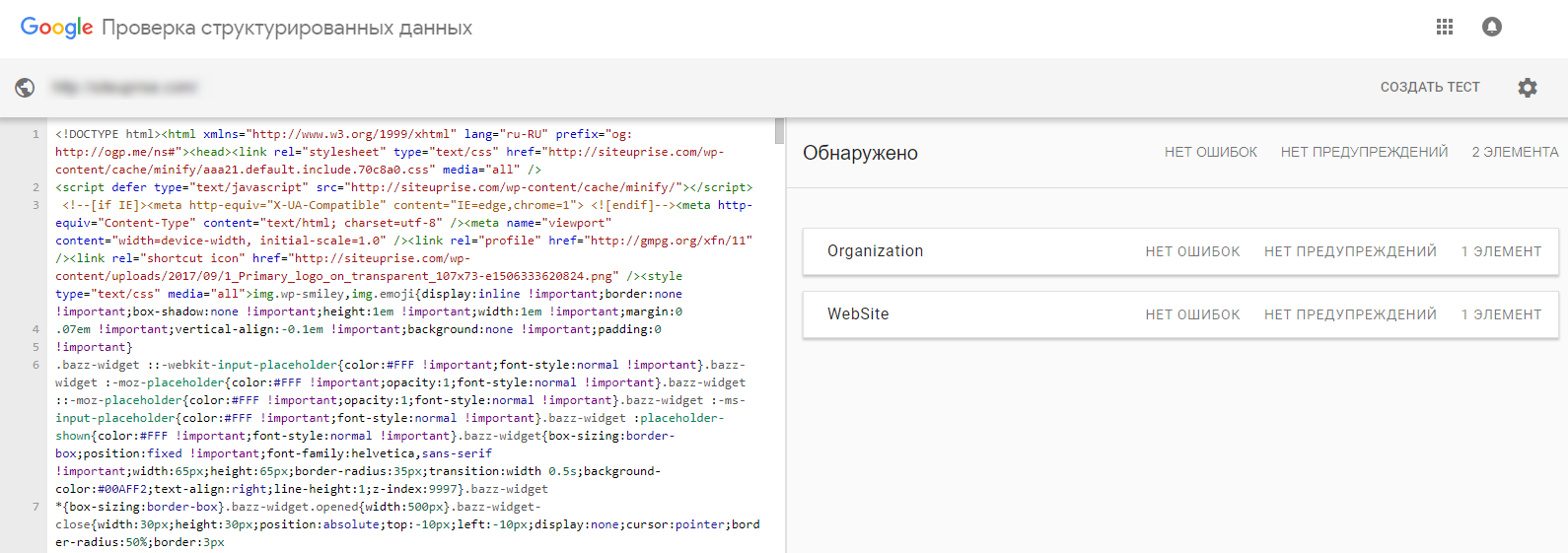Screen dimensions: 1568x553
Task: Click 'НЕТ ПРЕДУПРЕЖДЕНИЙ' in WebSite row
Action: 1350,314
